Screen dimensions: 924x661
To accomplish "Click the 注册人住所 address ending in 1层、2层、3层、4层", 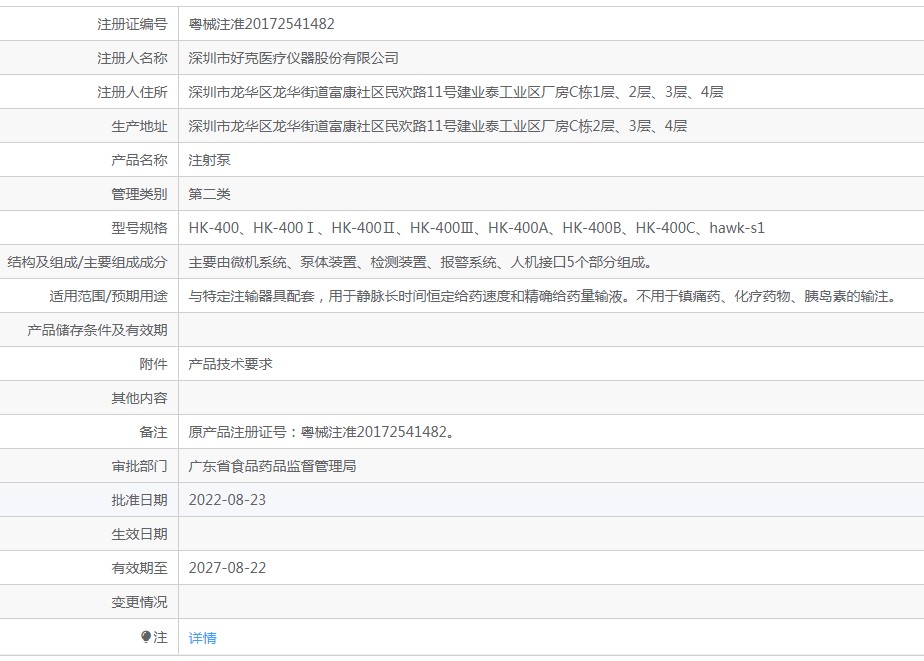I will tap(456, 92).
